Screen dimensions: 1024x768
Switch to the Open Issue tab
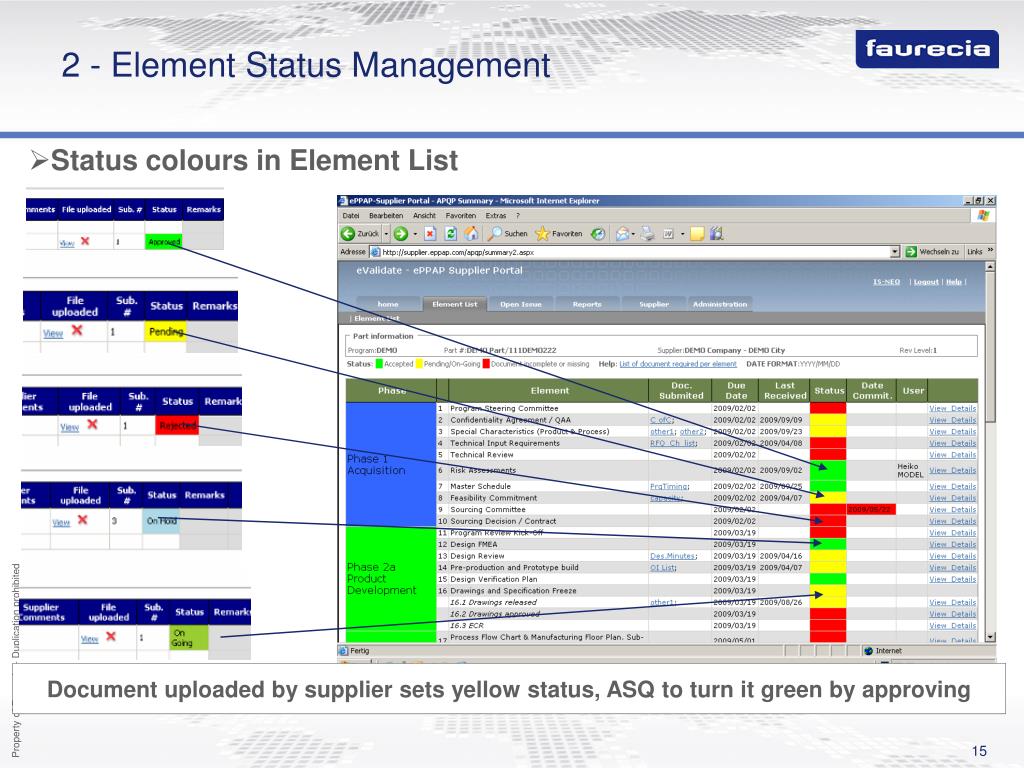521,304
